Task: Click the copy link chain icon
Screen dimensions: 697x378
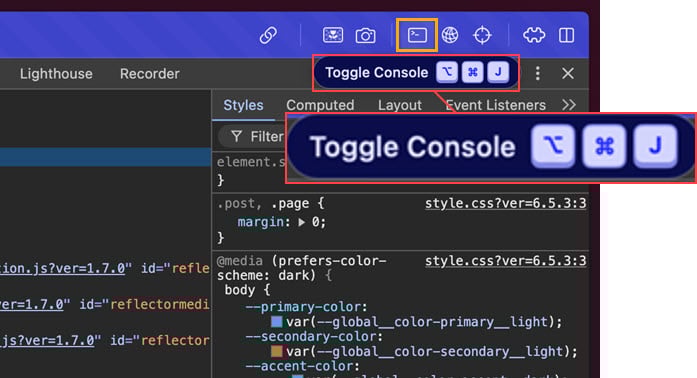Action: tap(268, 35)
